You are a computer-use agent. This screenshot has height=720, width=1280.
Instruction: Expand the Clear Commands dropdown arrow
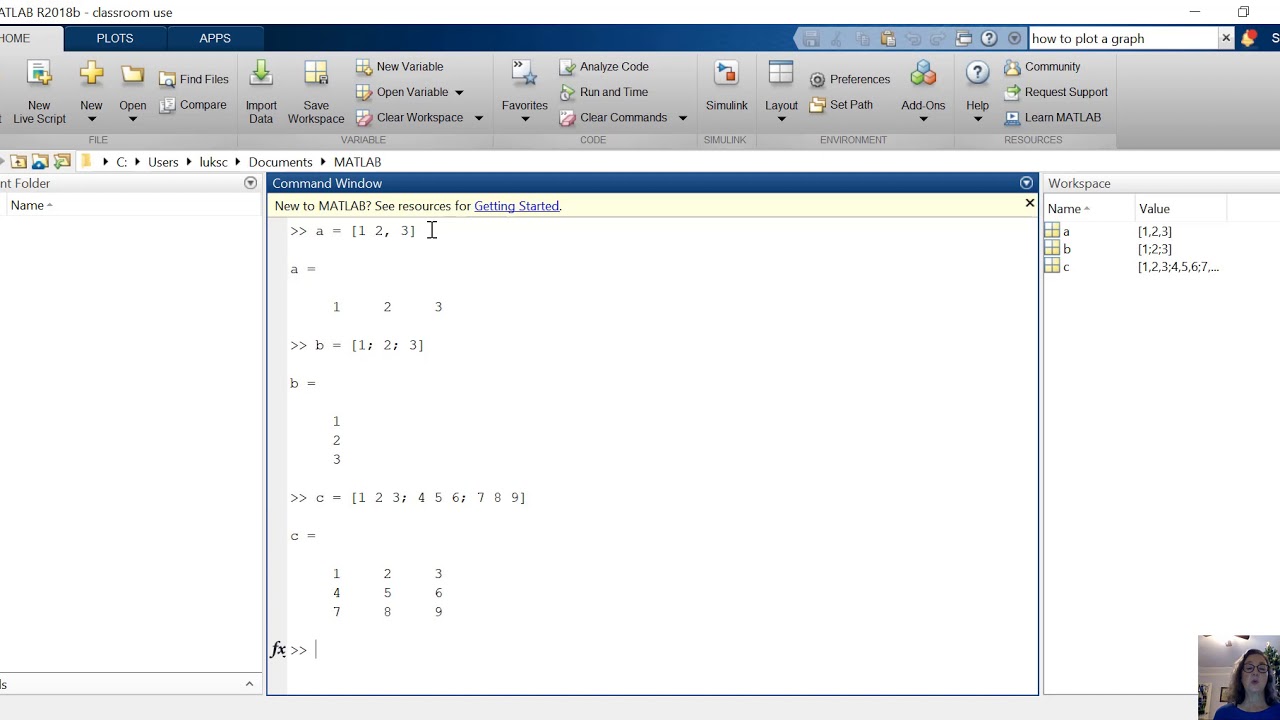click(682, 118)
